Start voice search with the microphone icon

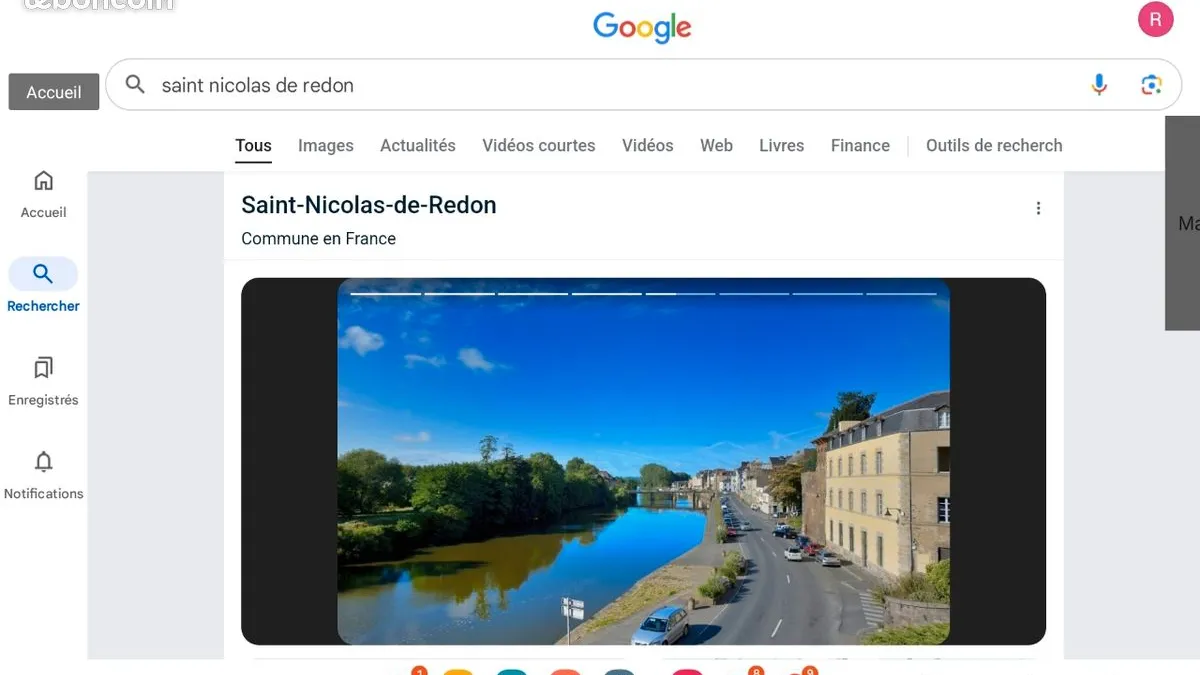1099,85
